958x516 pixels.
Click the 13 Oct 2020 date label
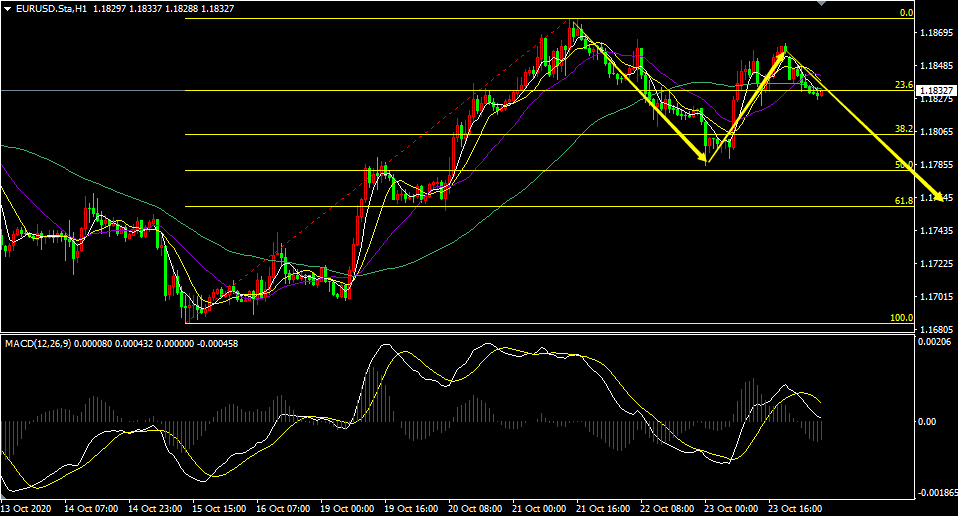click(x=26, y=508)
